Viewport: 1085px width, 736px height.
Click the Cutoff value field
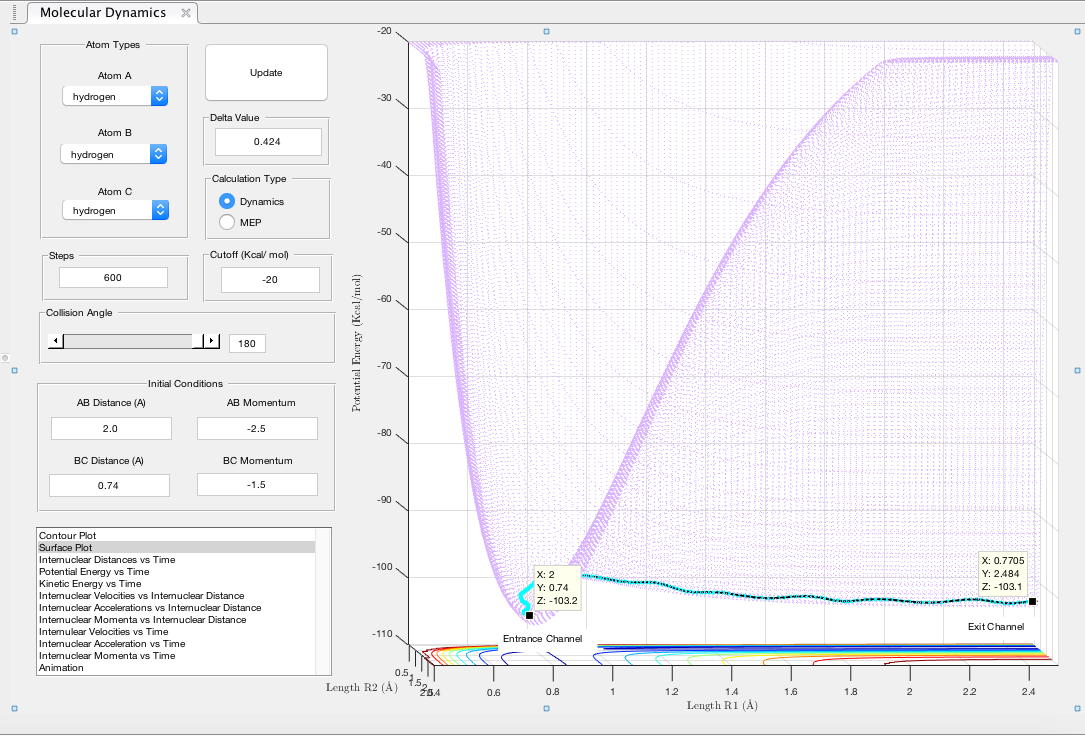(271, 280)
